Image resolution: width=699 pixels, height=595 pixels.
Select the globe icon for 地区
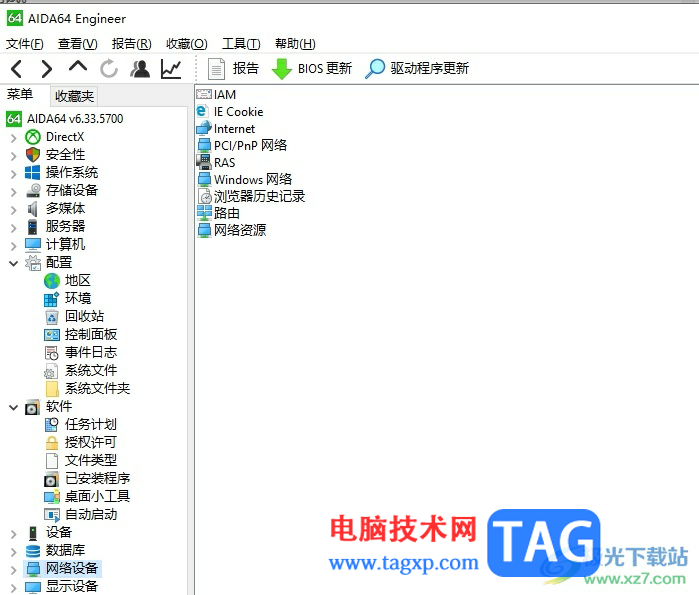(52, 281)
